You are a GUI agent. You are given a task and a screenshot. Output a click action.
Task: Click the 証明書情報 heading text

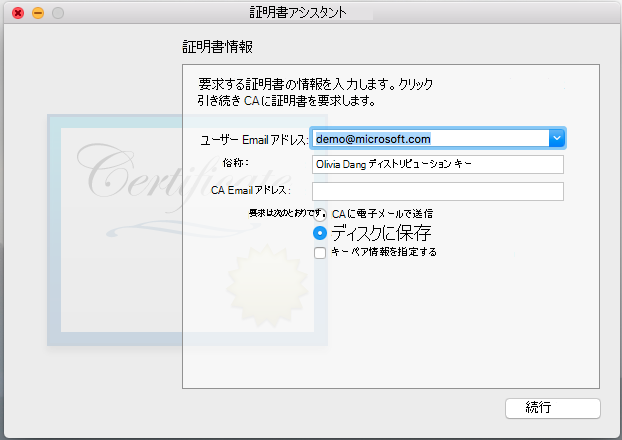click(217, 47)
